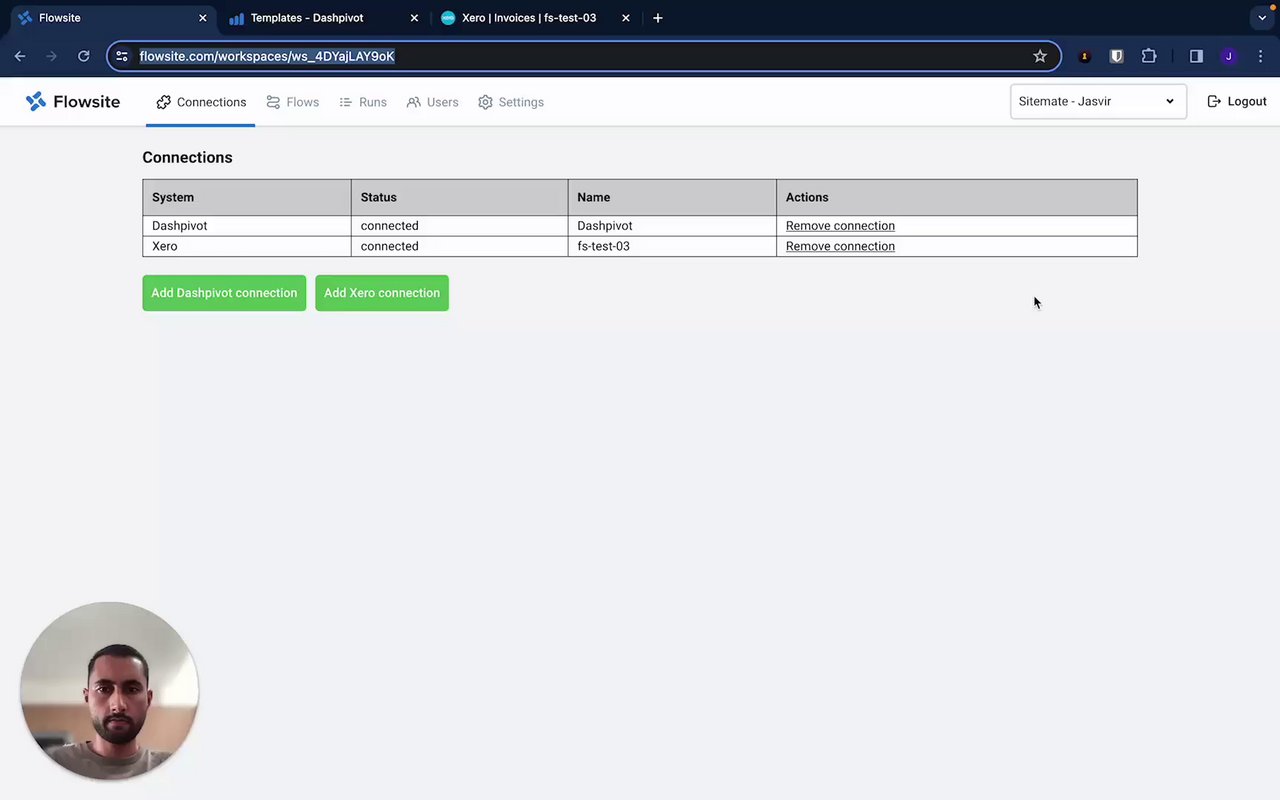This screenshot has height=800, width=1280.
Task: Open the Settings tab
Action: tap(511, 102)
